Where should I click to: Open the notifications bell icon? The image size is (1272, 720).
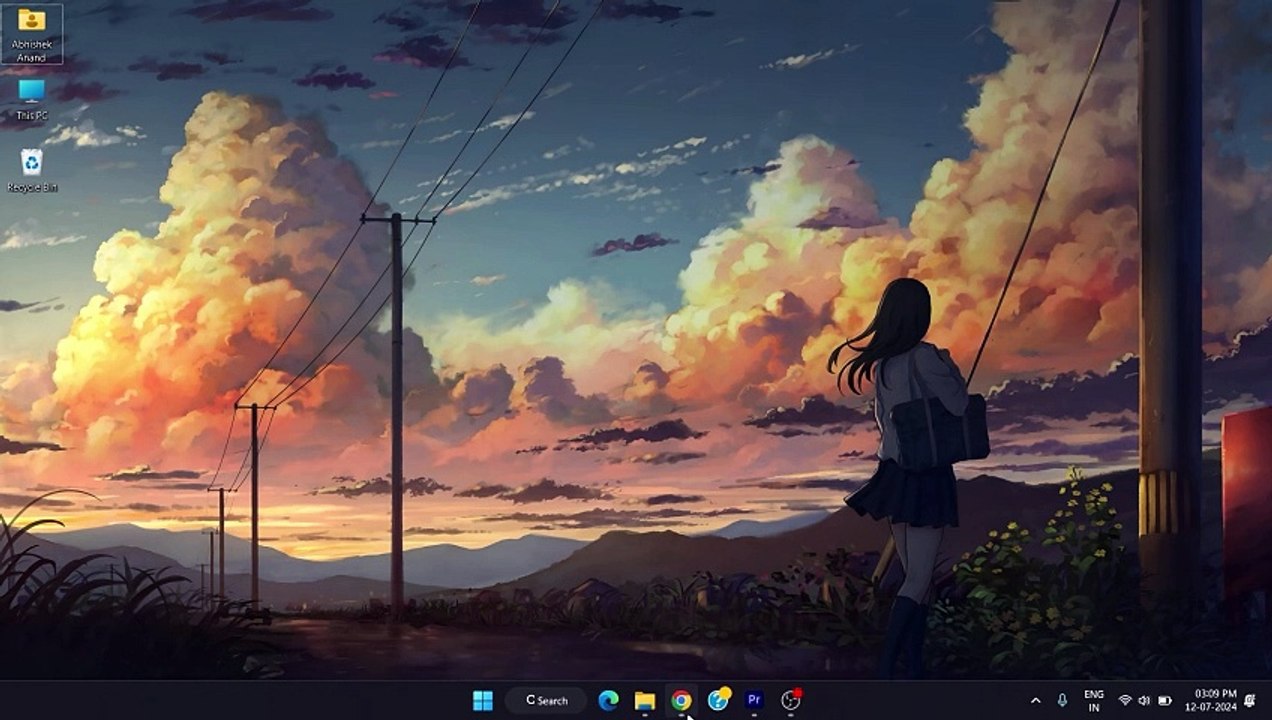click(1250, 700)
